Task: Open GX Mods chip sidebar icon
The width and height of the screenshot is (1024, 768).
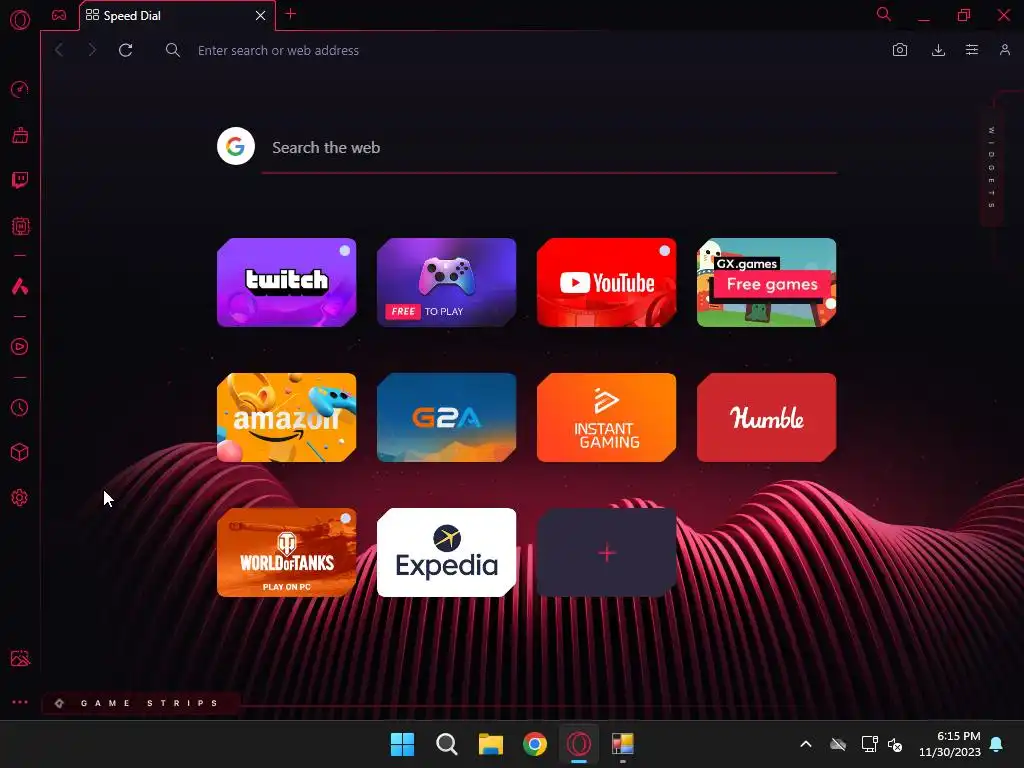Action: pyautogui.click(x=20, y=226)
